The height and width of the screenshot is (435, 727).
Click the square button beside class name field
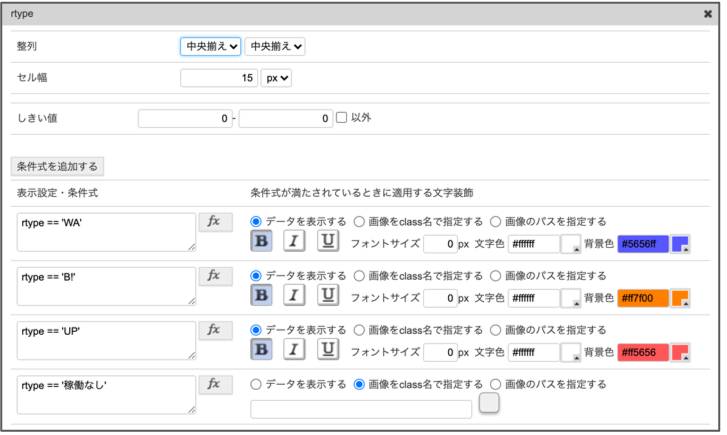tap(489, 403)
